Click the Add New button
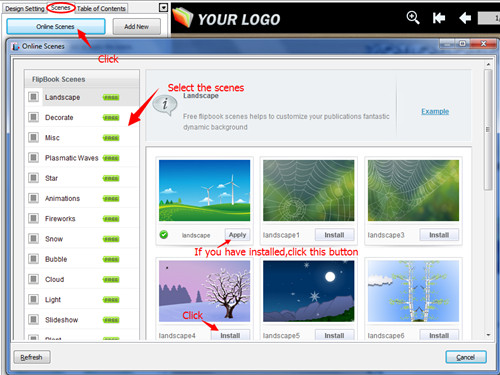Screen dimensions: 500x375 click(x=137, y=27)
